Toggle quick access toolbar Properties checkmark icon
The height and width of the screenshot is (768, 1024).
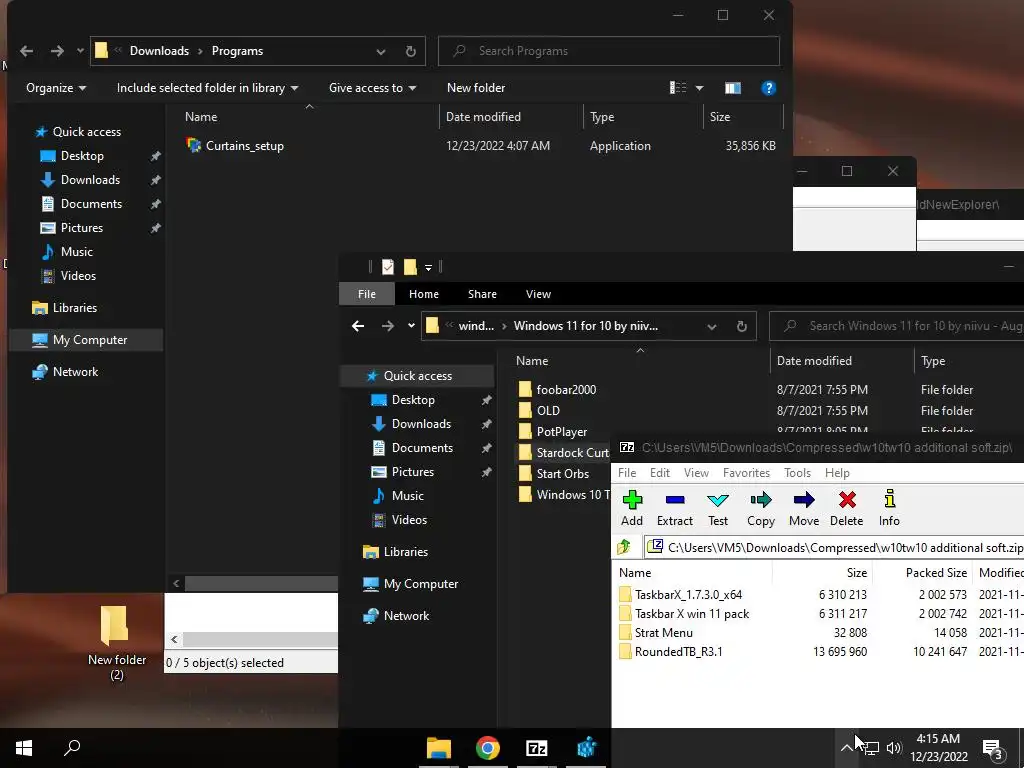[x=388, y=266]
